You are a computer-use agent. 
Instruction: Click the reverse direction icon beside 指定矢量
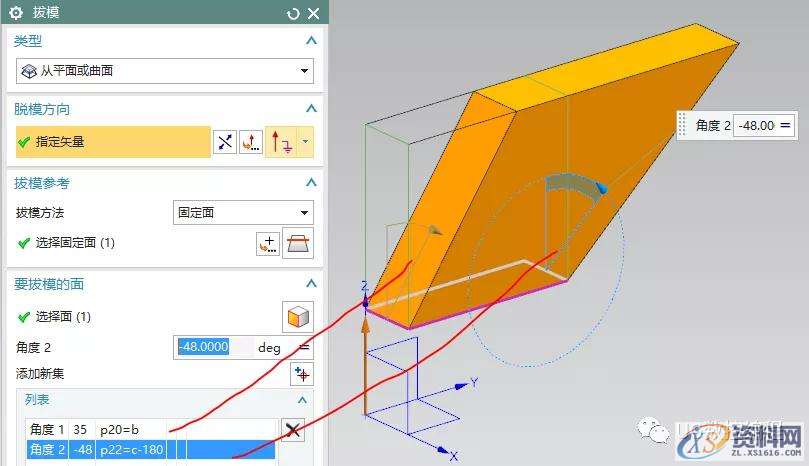(x=225, y=142)
